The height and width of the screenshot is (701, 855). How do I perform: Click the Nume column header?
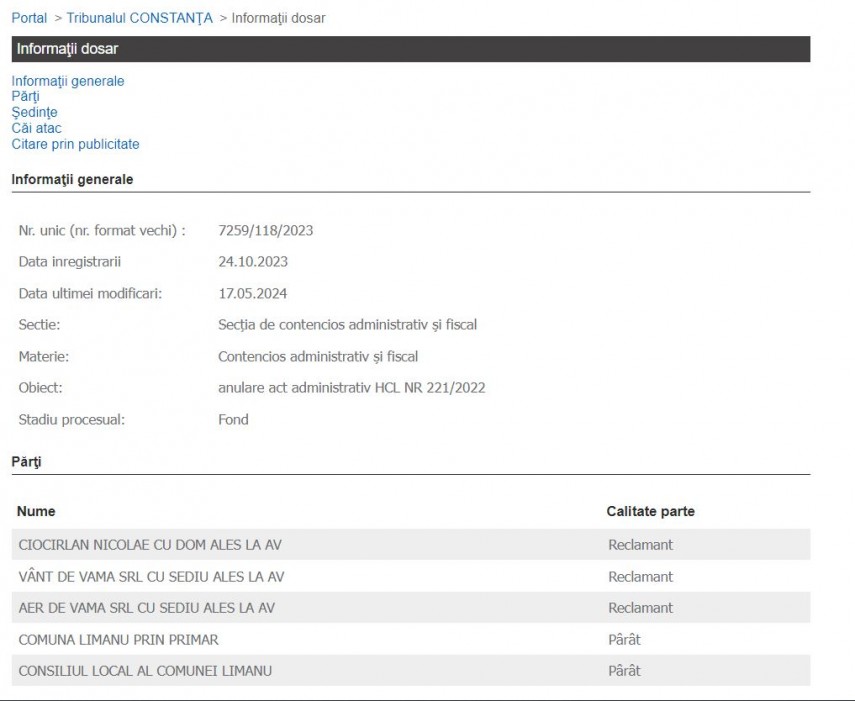pos(36,511)
